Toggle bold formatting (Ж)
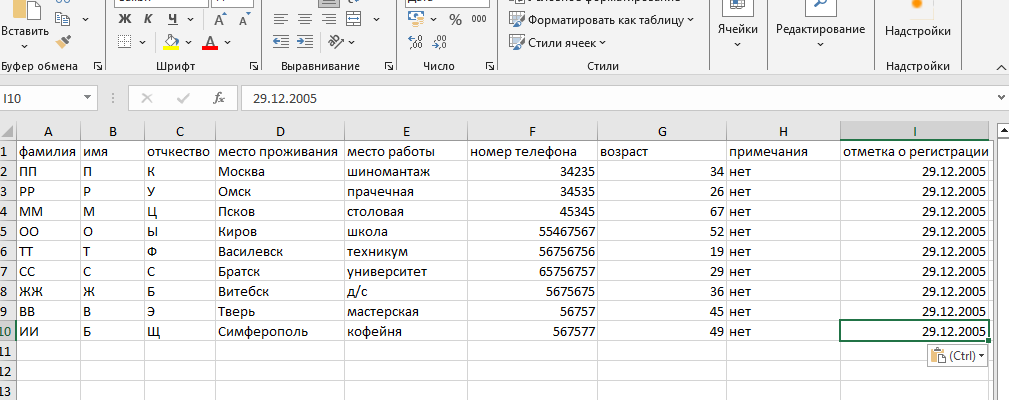 125,19
